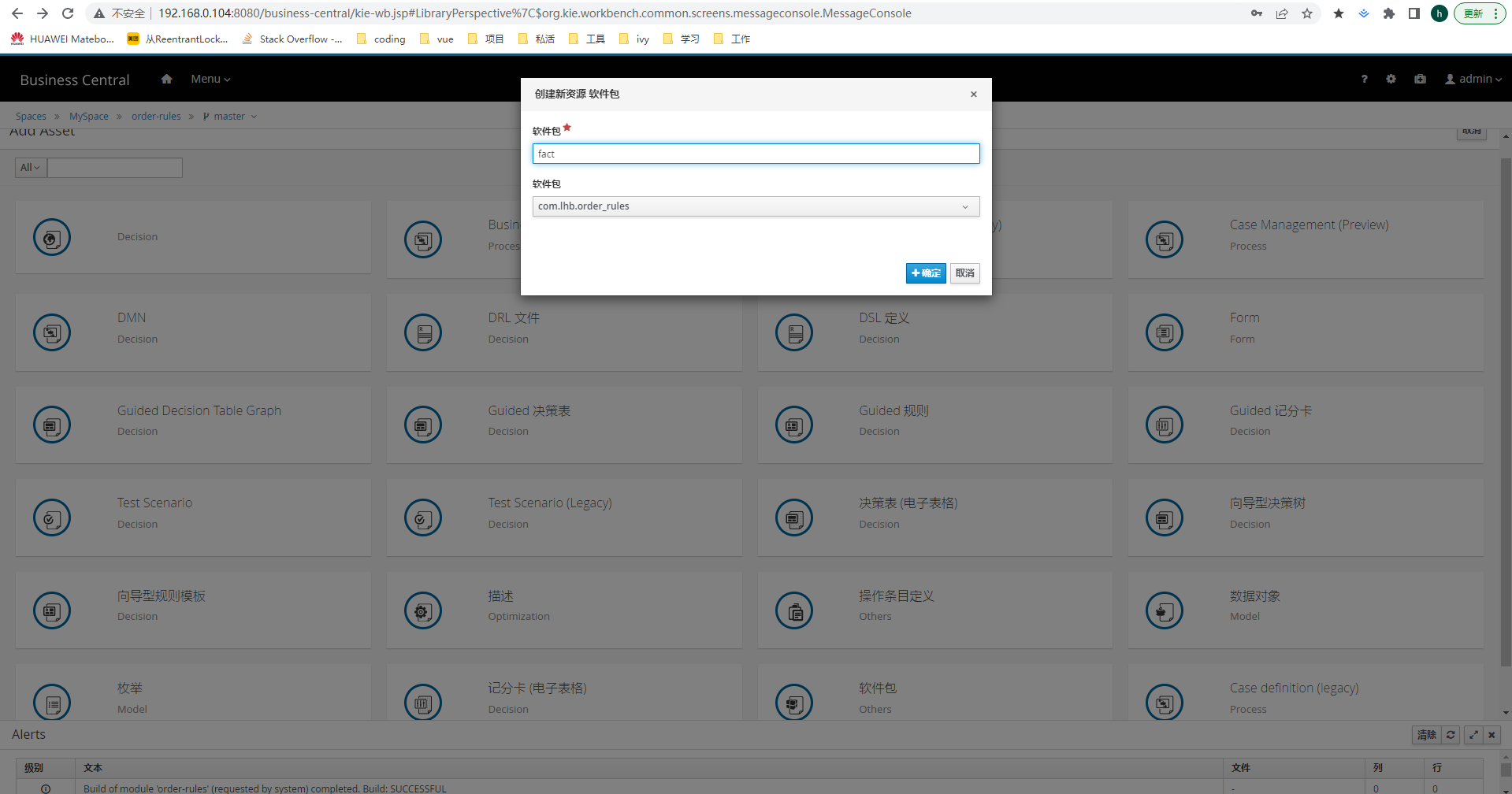Open the admin user dropdown
The image size is (1512, 794).
click(x=1473, y=79)
